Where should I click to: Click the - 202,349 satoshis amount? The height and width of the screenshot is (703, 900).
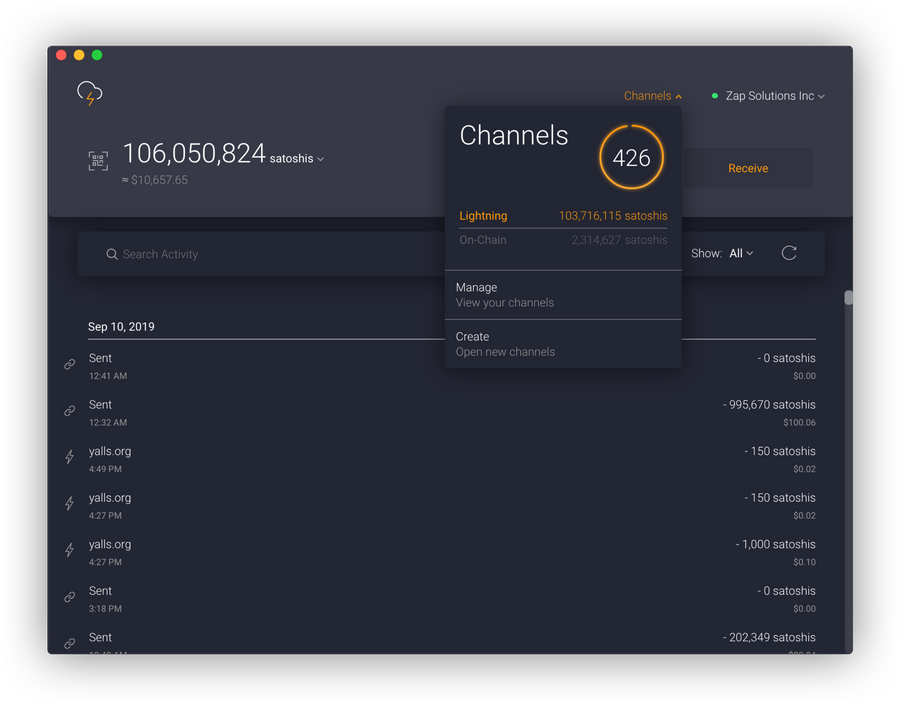click(x=769, y=637)
